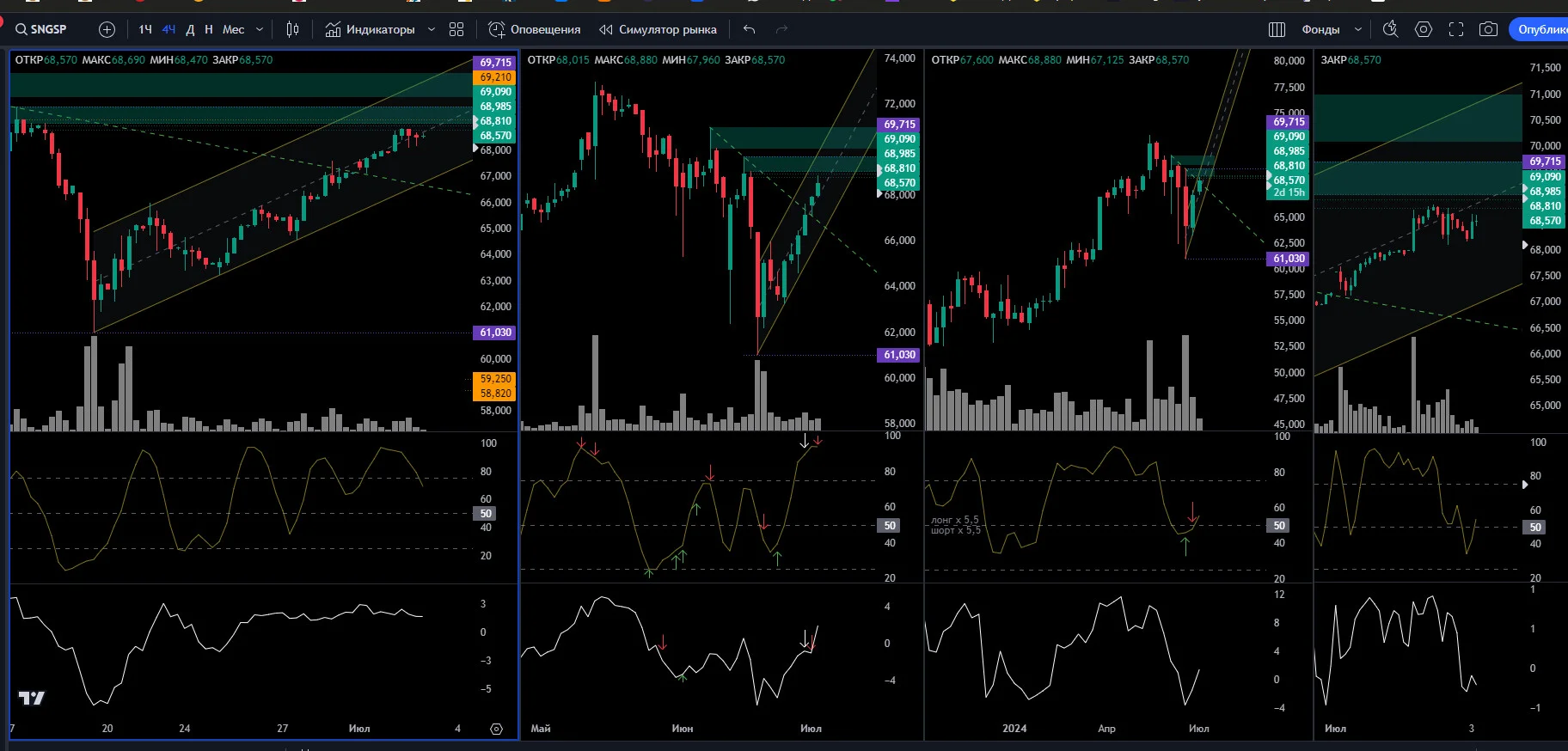
Task: Switch to the 1Ч timeframe
Action: (145, 29)
